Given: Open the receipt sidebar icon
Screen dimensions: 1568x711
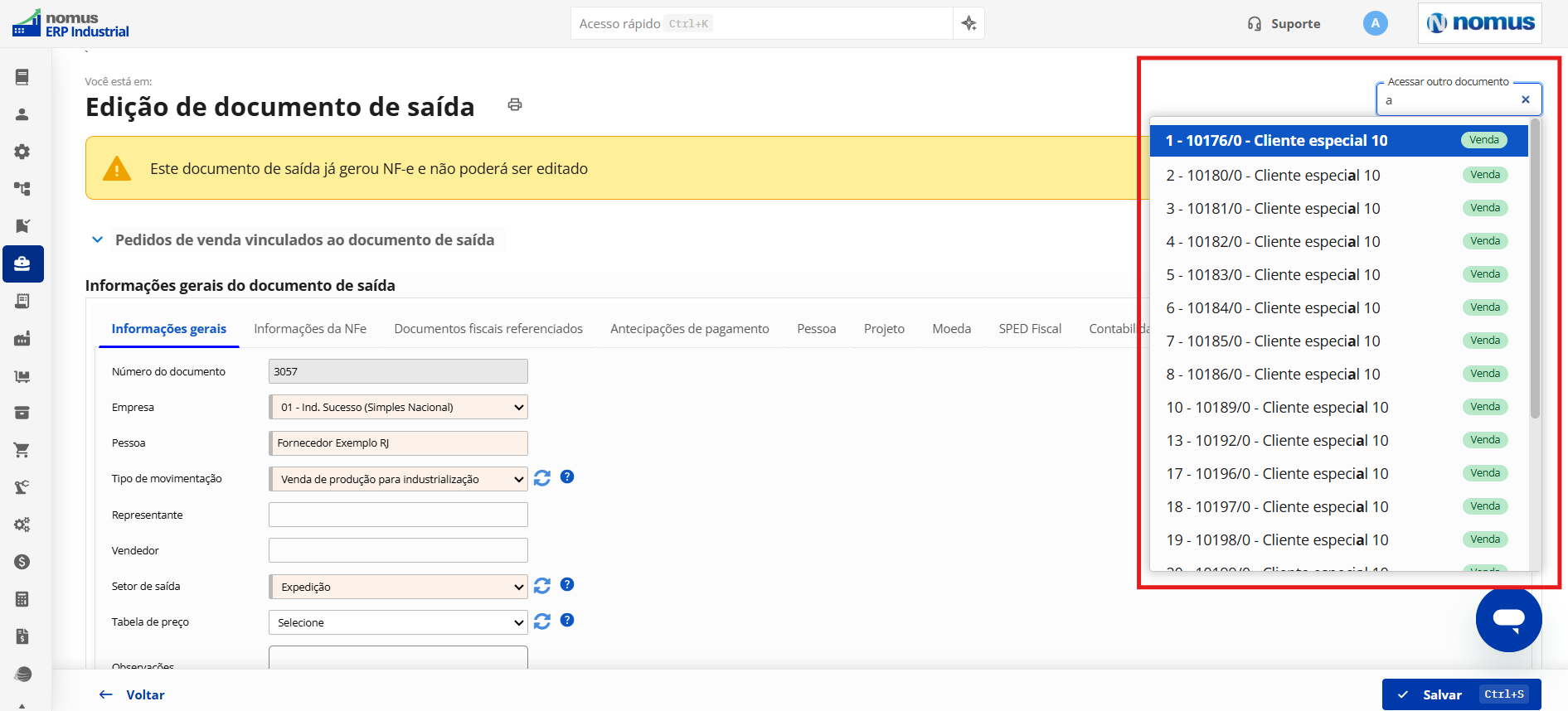Looking at the screenshot, I should click(22, 301).
